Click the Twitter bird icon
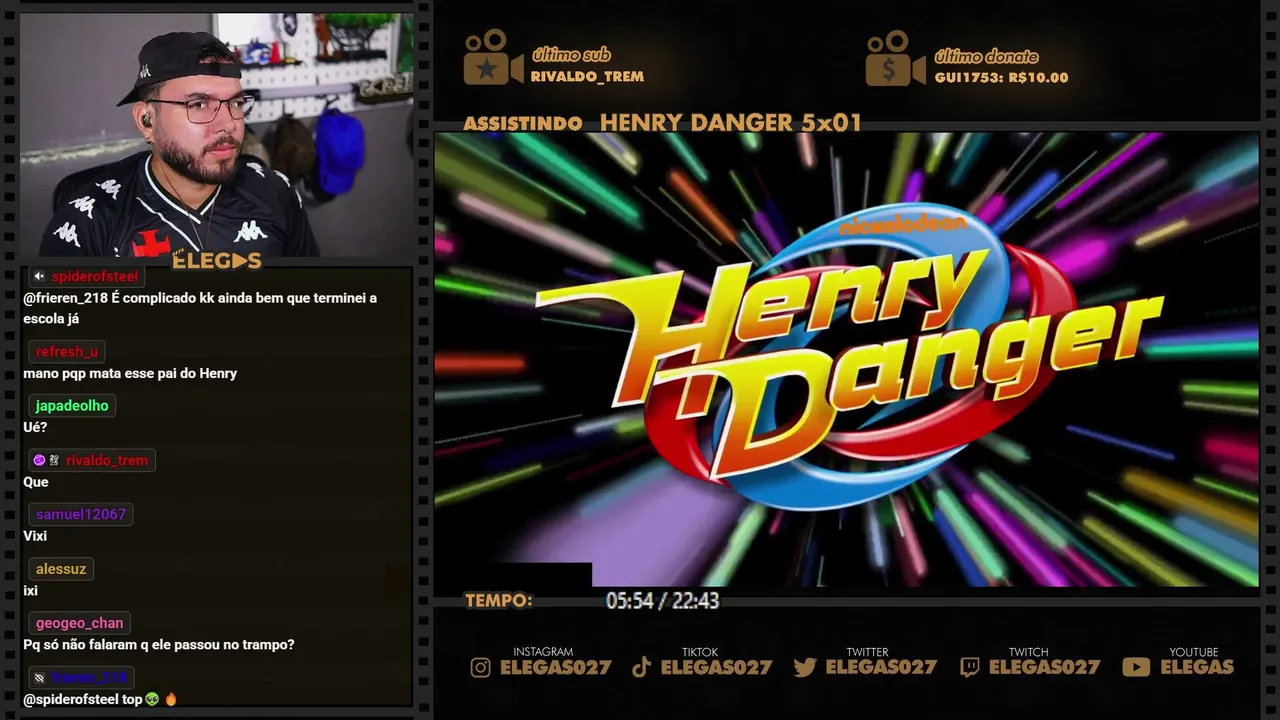 point(805,667)
